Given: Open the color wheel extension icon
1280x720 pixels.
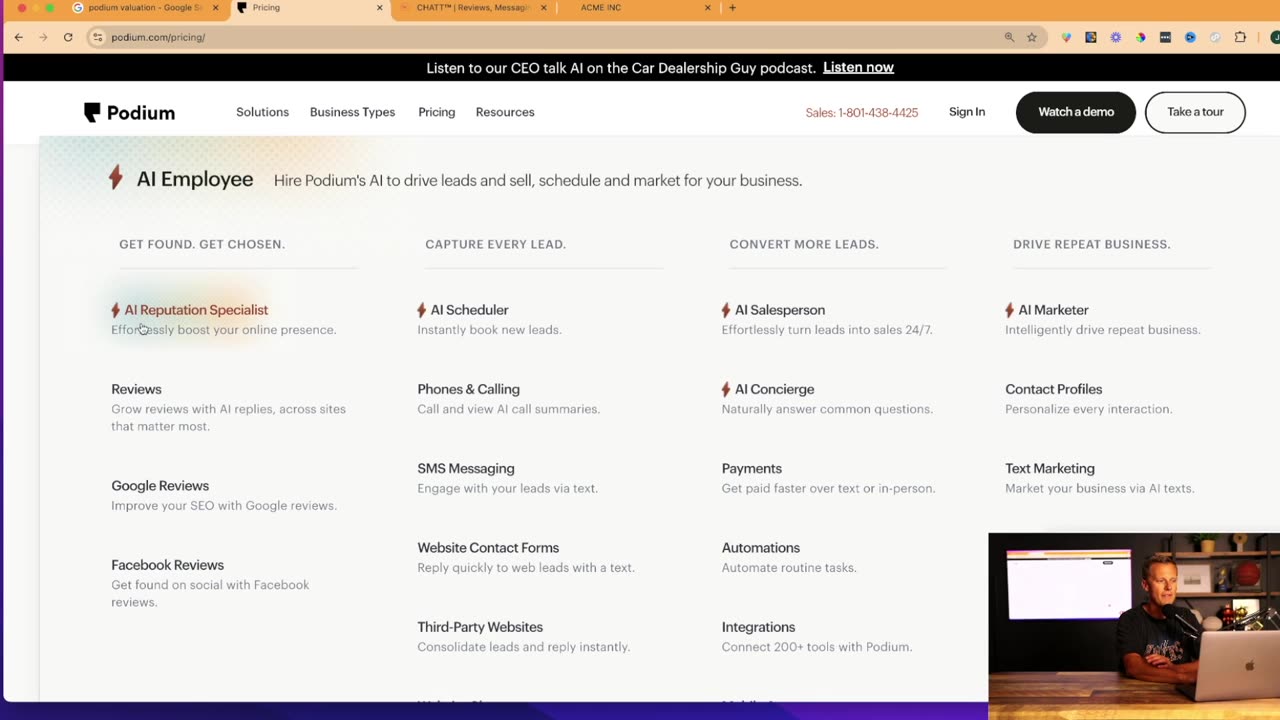Looking at the screenshot, I should click(1141, 37).
